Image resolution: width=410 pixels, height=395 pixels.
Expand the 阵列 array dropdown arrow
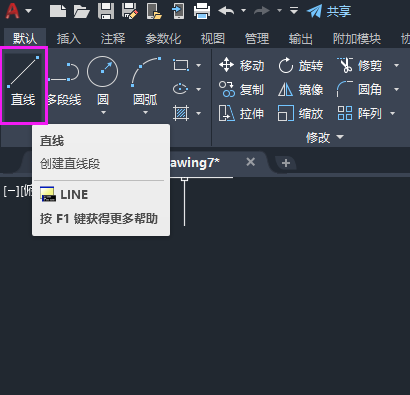pyautogui.click(x=392, y=113)
